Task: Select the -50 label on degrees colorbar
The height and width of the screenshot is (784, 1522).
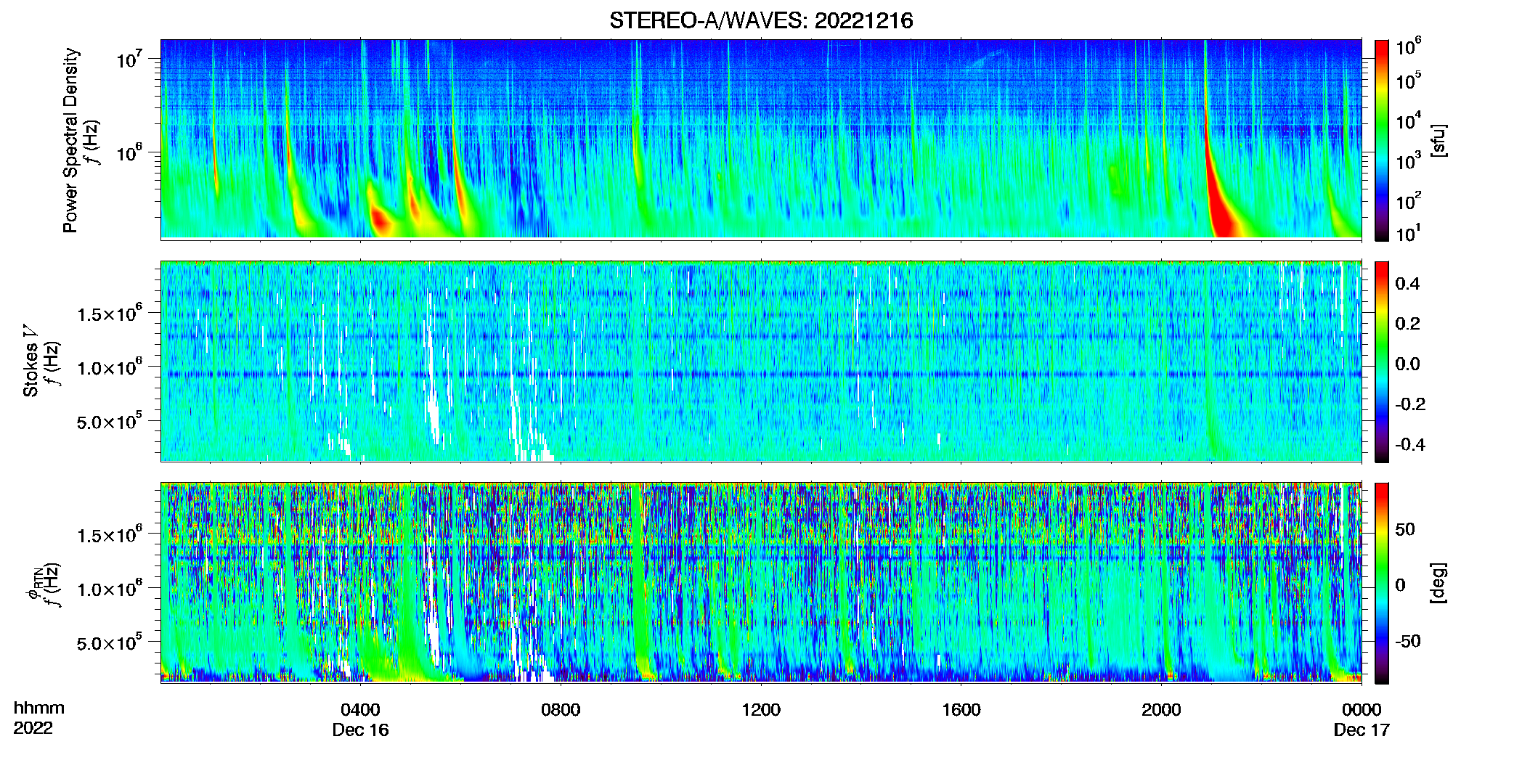Action: pos(1408,641)
